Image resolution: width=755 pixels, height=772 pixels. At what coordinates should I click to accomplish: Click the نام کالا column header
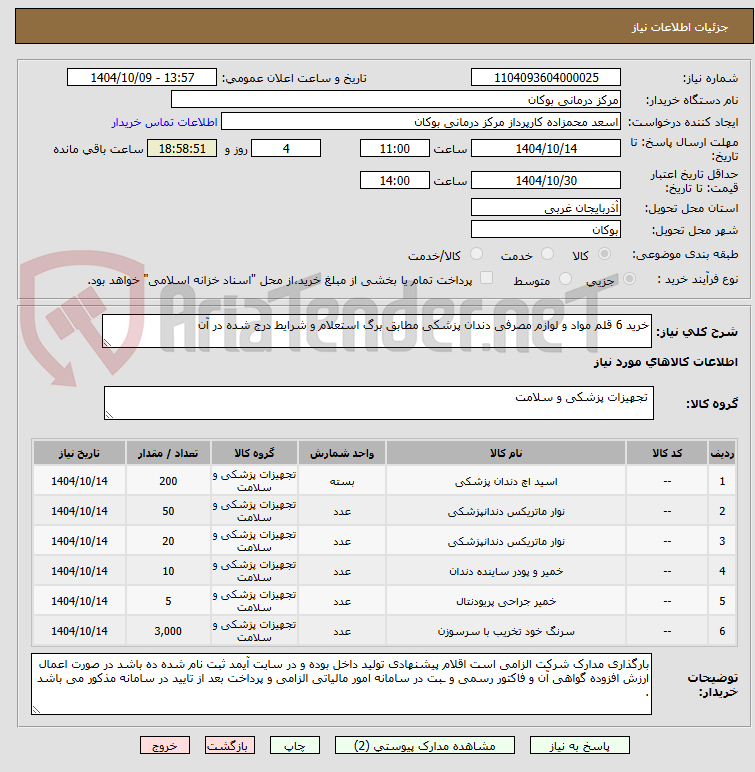coord(506,453)
